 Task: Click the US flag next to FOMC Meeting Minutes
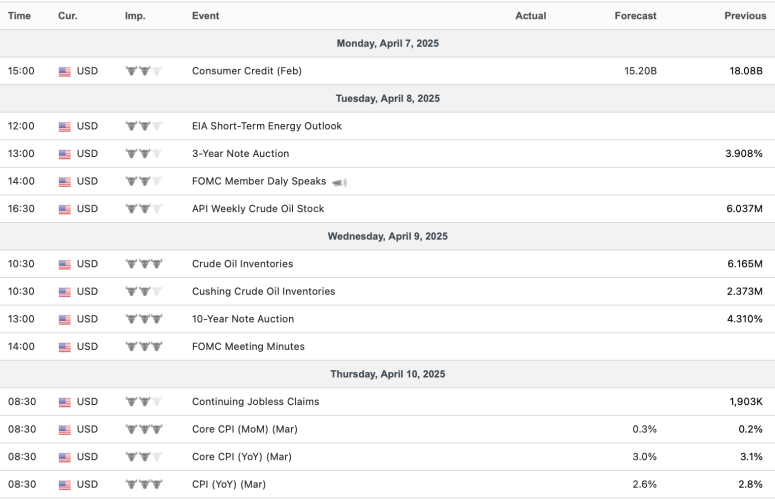(x=65, y=347)
